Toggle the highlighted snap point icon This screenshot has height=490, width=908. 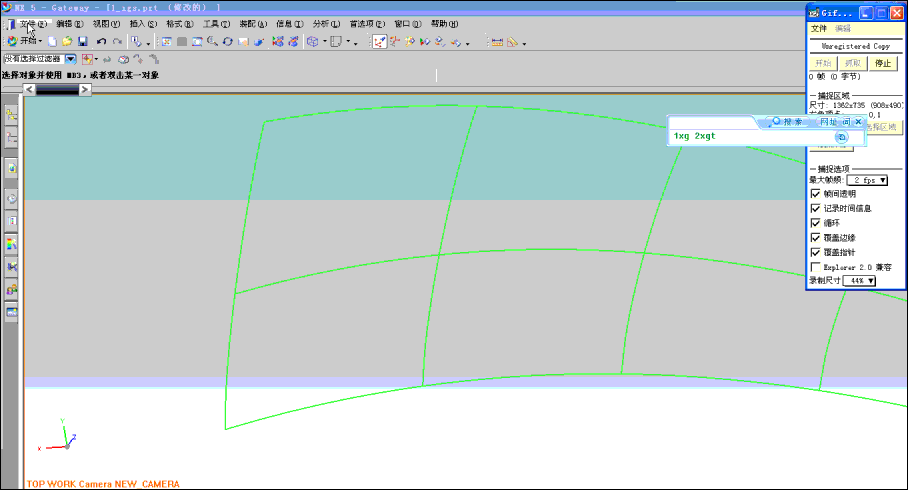point(379,42)
